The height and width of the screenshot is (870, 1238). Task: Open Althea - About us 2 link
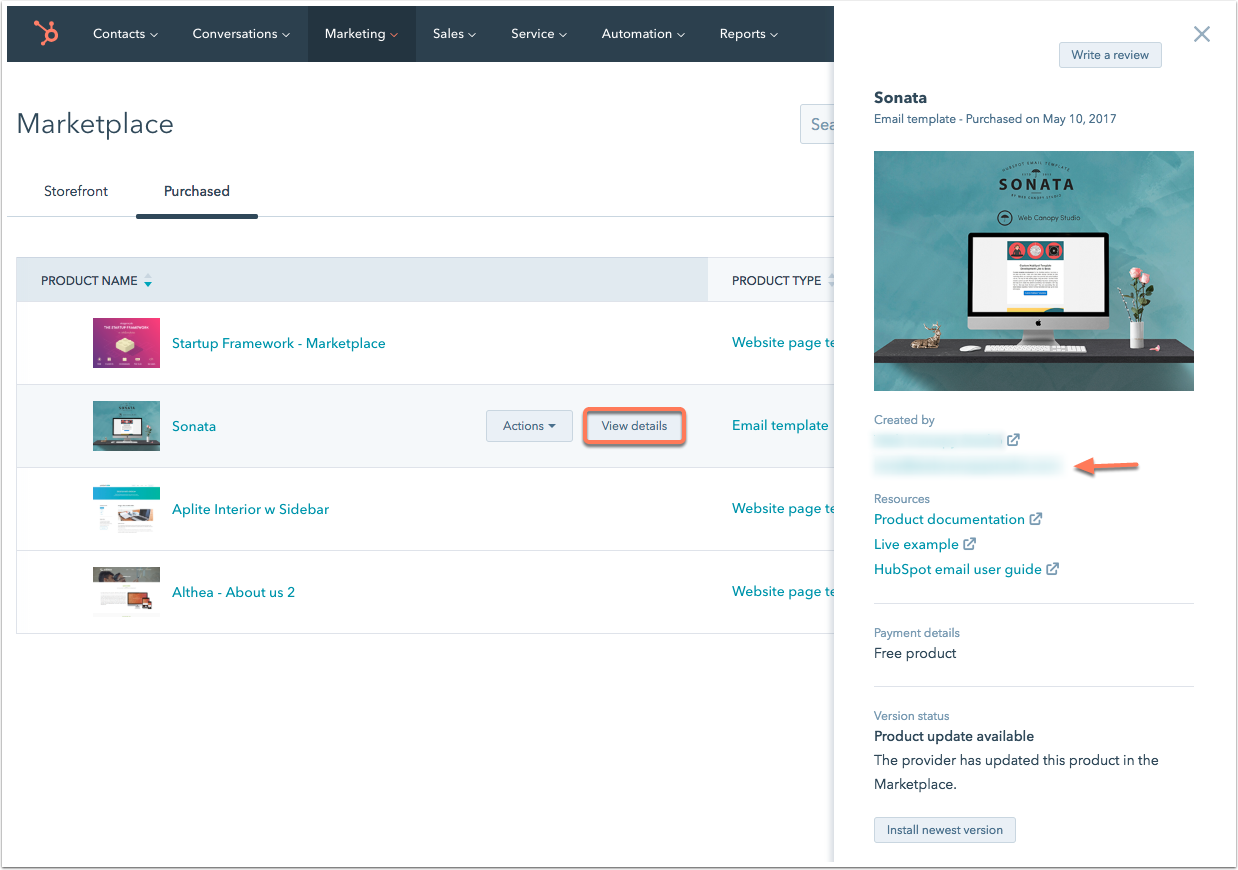pyautogui.click(x=233, y=592)
